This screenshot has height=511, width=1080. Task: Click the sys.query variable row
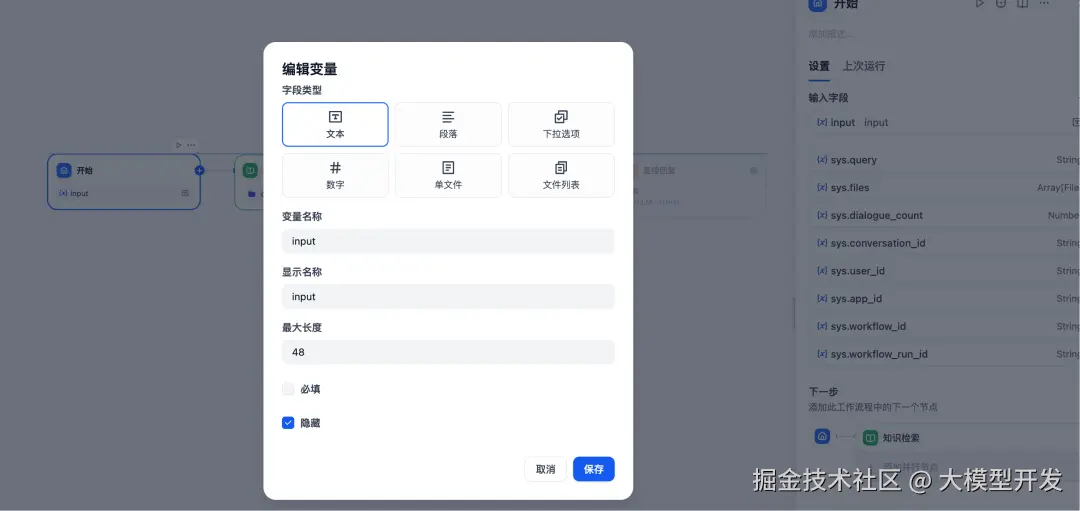click(945, 160)
